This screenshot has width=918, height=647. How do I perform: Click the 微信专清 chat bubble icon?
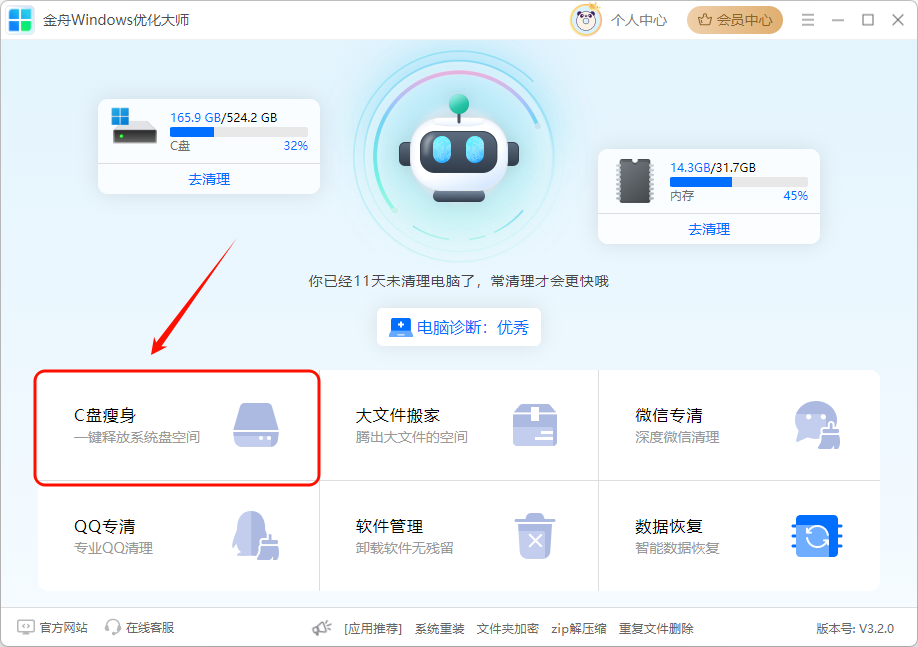[817, 425]
